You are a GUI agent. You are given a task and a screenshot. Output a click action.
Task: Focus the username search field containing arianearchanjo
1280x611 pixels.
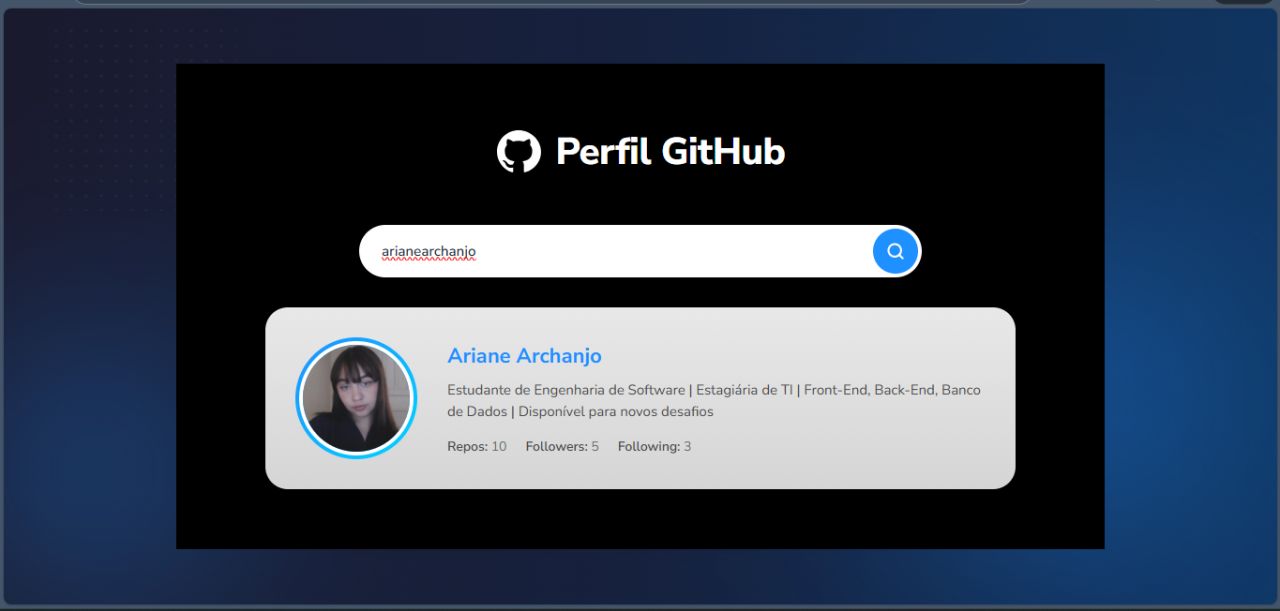click(640, 251)
